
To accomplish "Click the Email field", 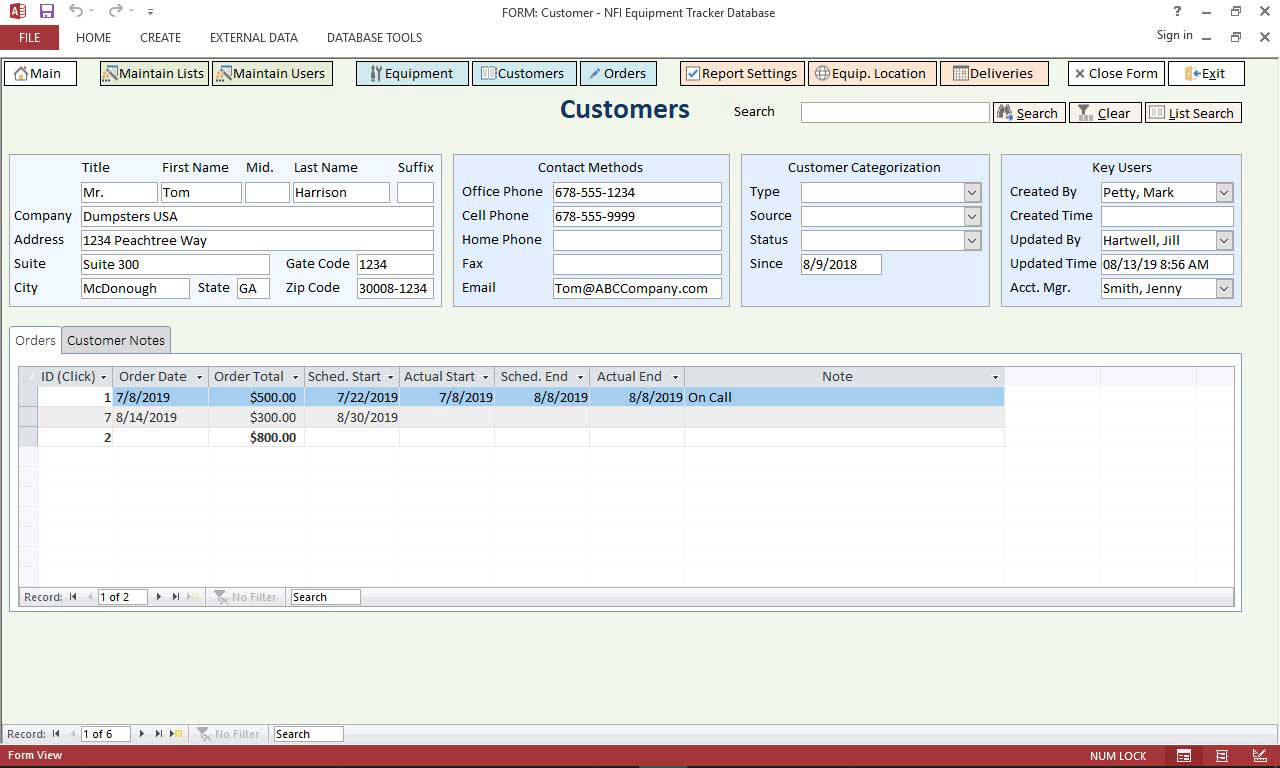I will coord(637,289).
